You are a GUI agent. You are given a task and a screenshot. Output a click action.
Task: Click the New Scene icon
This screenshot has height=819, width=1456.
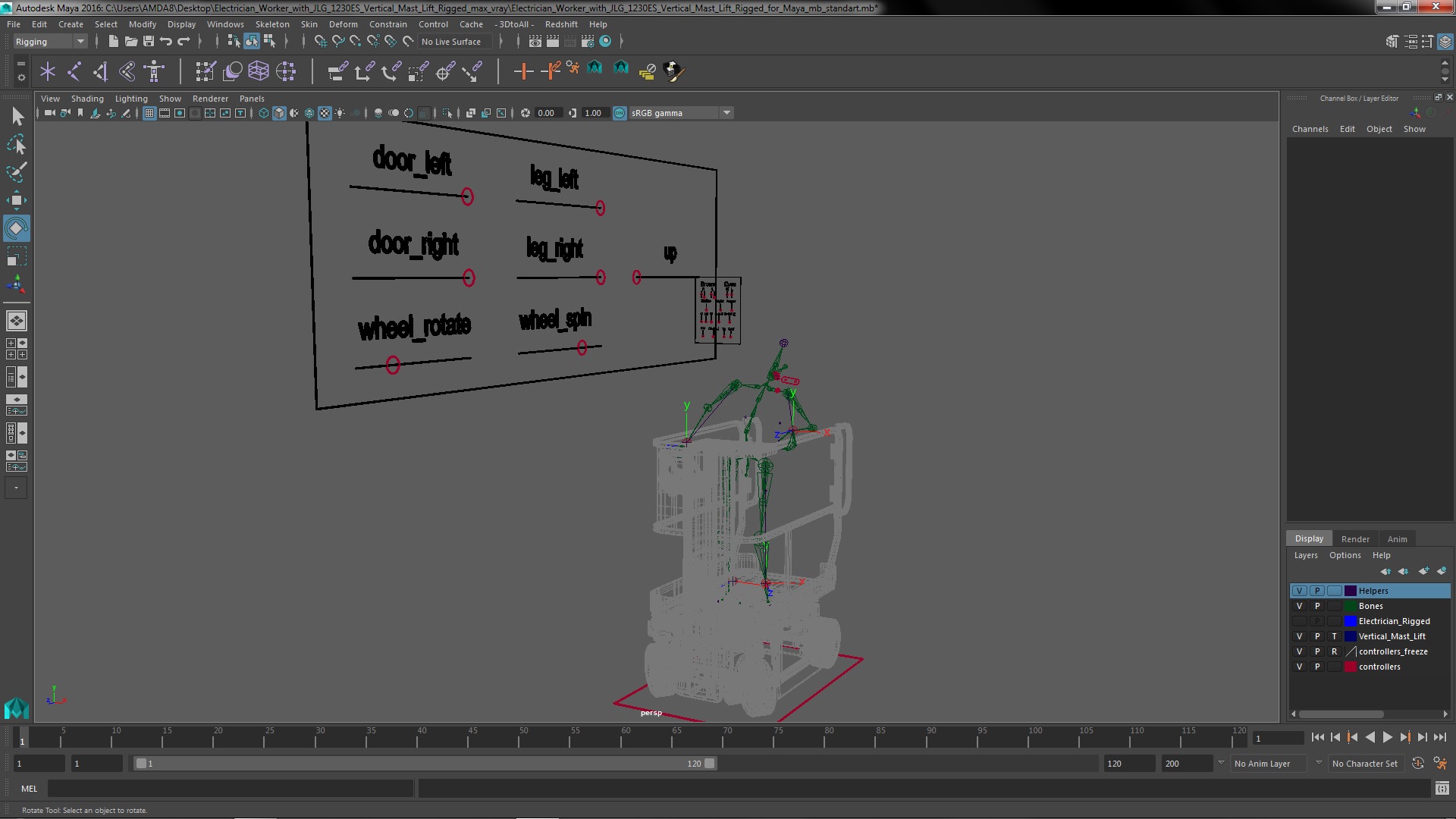(113, 41)
